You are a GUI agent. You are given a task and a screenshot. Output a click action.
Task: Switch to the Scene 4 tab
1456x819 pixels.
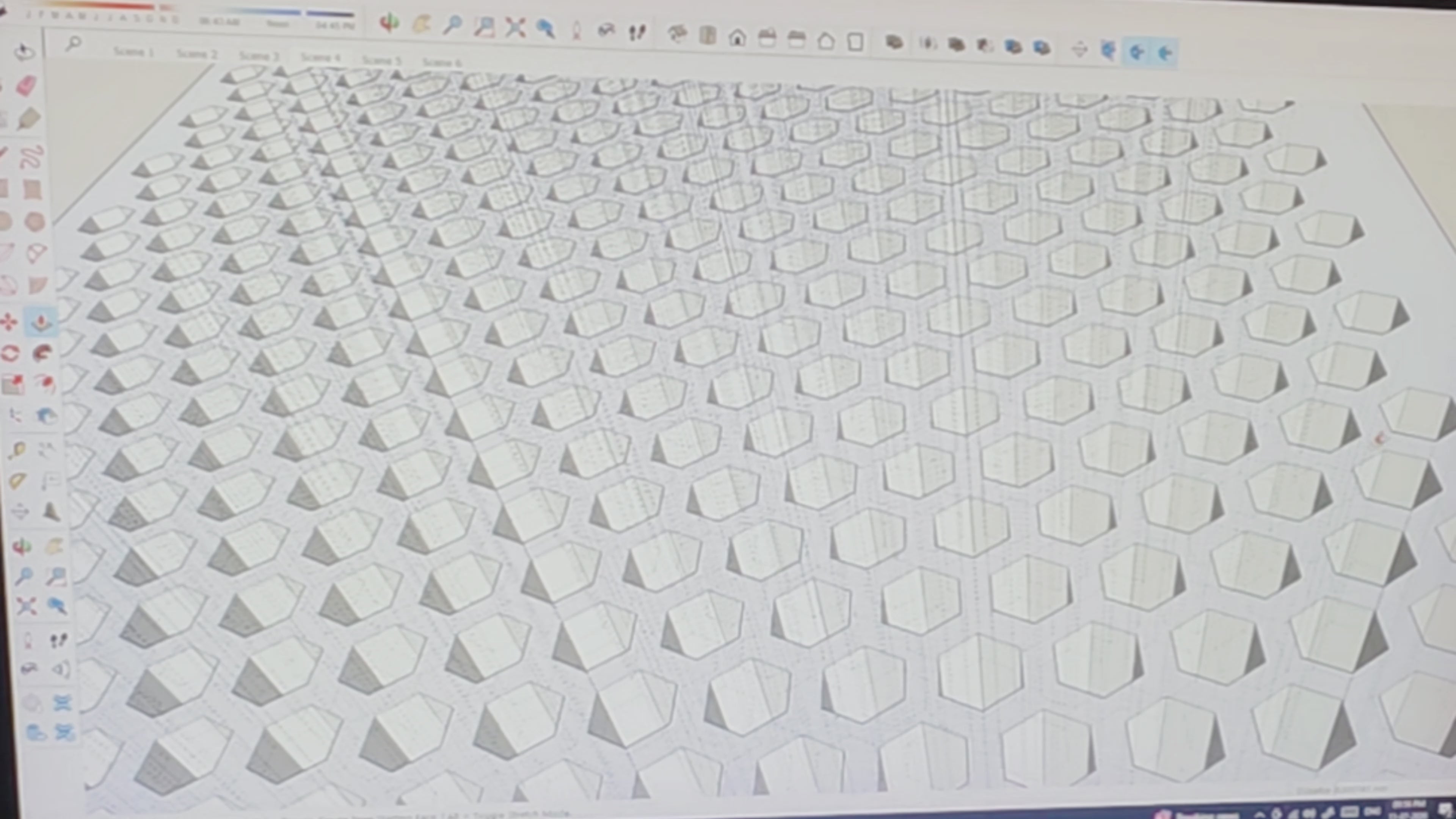click(320, 57)
